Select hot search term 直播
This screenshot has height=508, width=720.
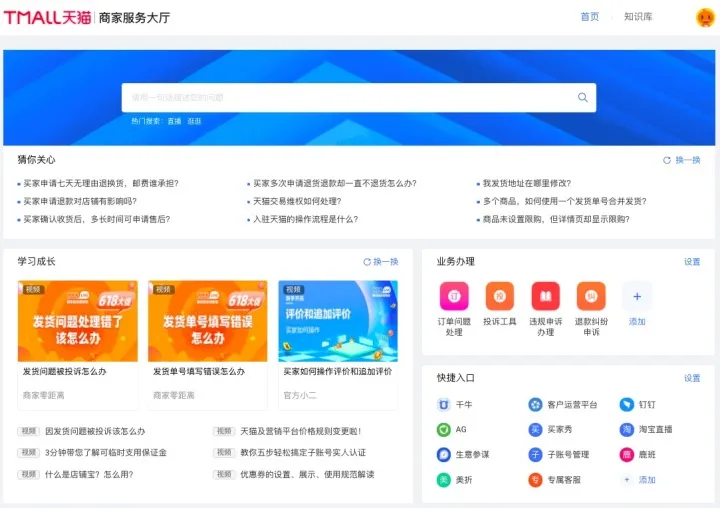click(174, 121)
